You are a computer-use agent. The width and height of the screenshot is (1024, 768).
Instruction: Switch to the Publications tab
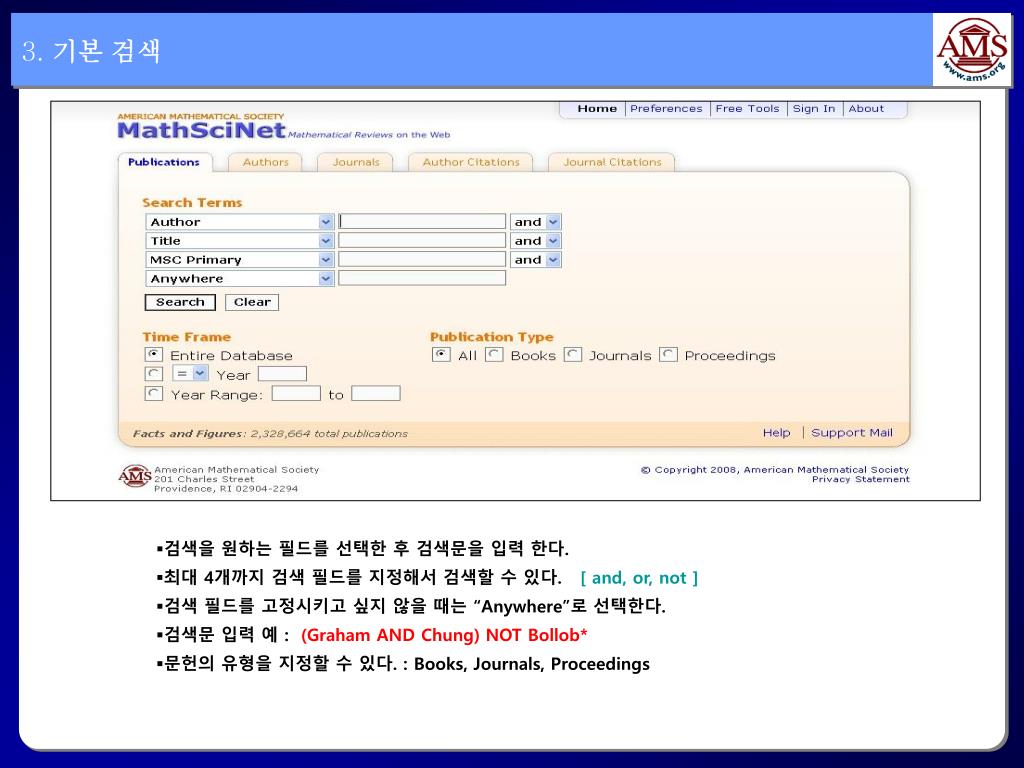pyautogui.click(x=164, y=162)
